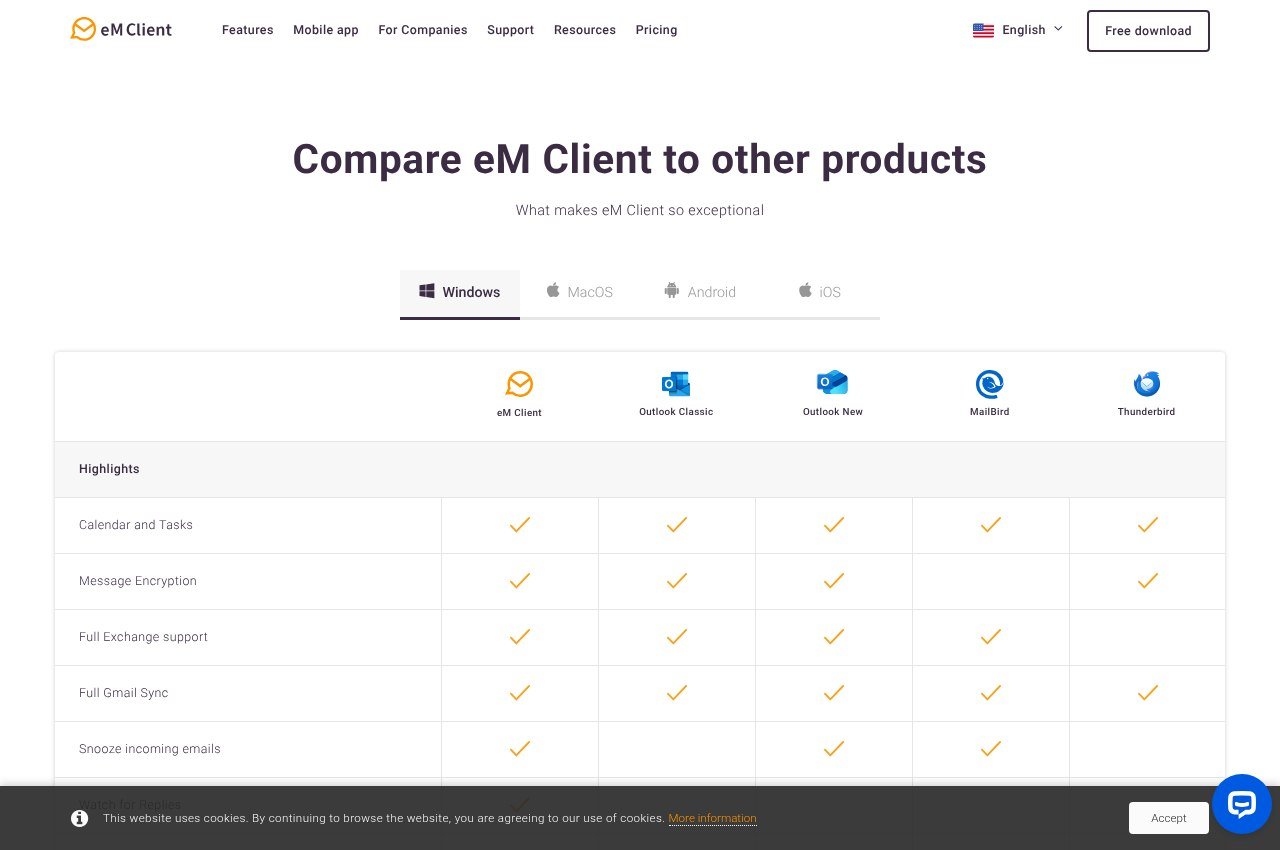
Task: Click eM Client checkmark for Full Exchange support
Action: (519, 636)
